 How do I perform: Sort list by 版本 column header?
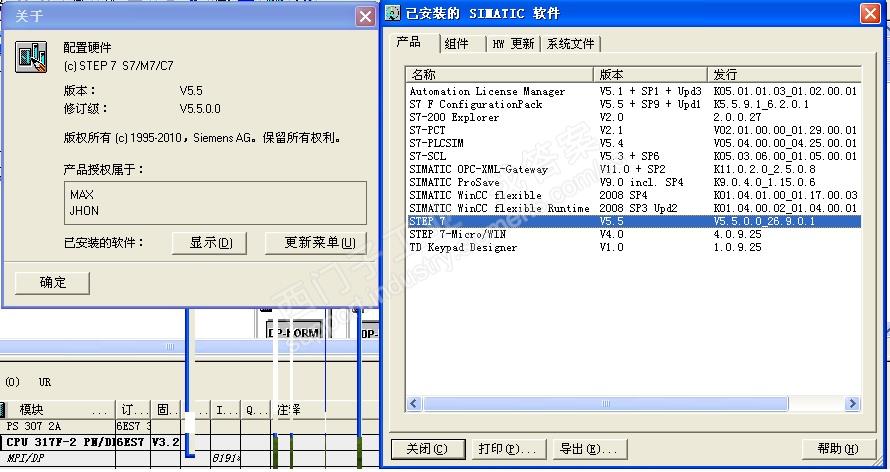650,74
